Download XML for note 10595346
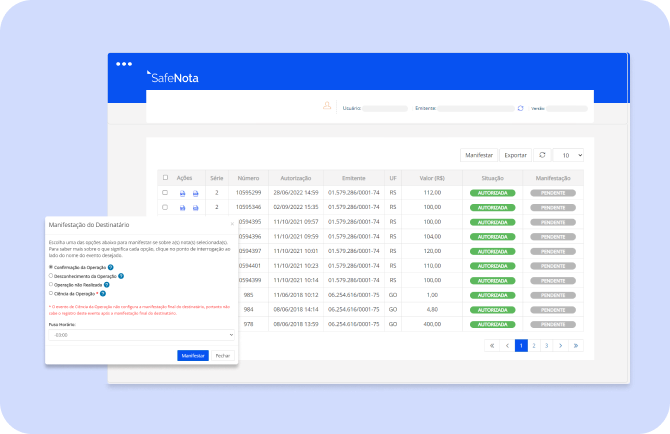 [x=182, y=208]
